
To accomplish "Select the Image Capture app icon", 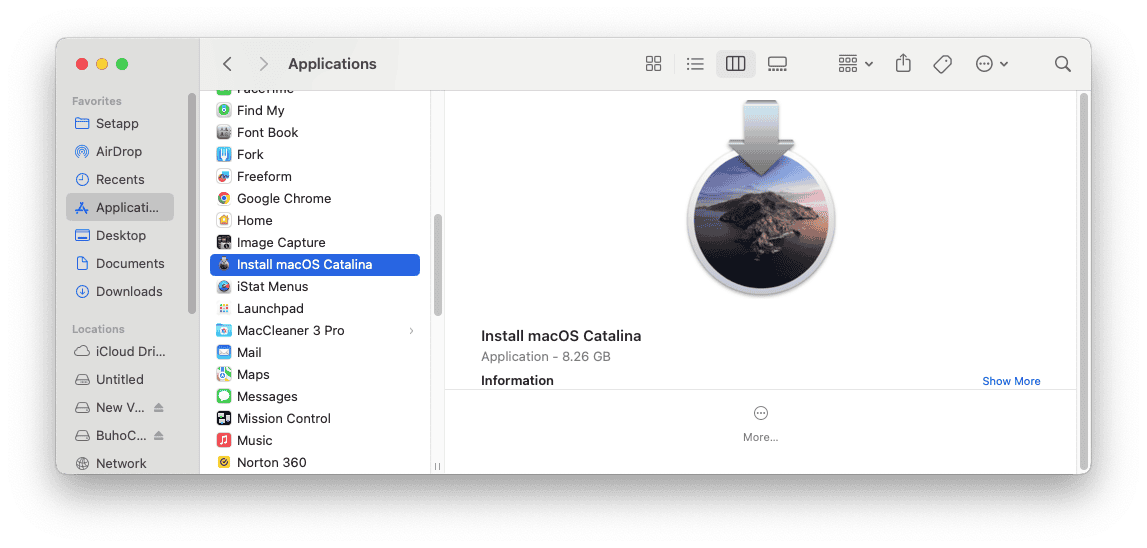I will coord(224,242).
